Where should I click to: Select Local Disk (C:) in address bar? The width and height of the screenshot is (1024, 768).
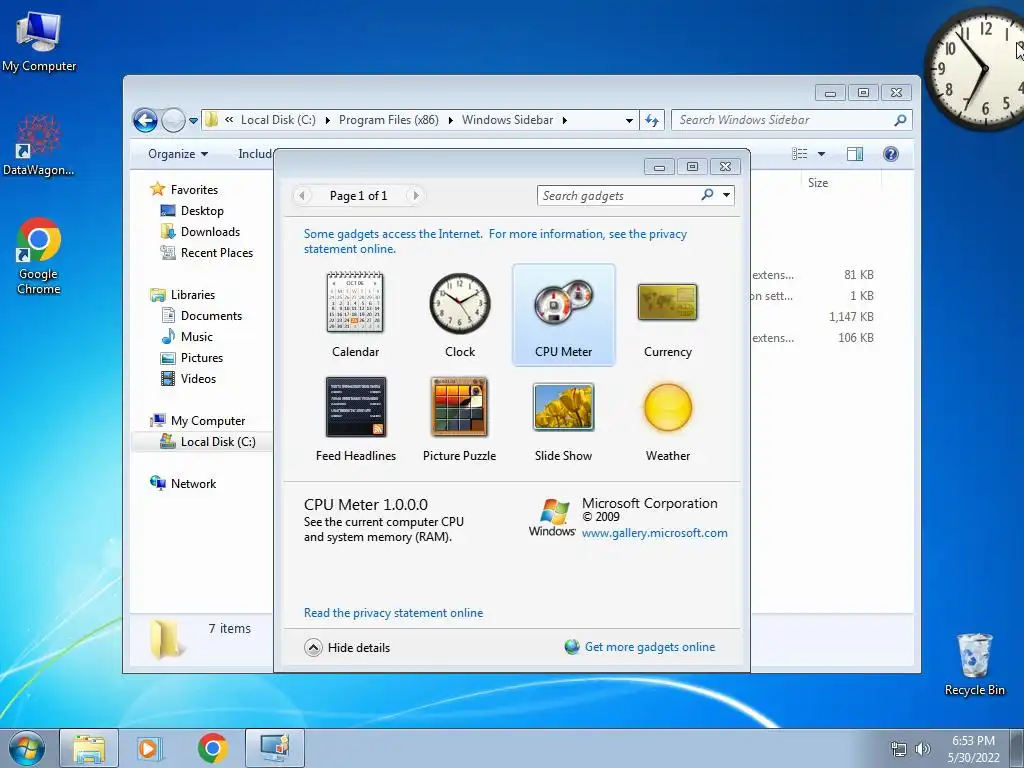pos(278,120)
